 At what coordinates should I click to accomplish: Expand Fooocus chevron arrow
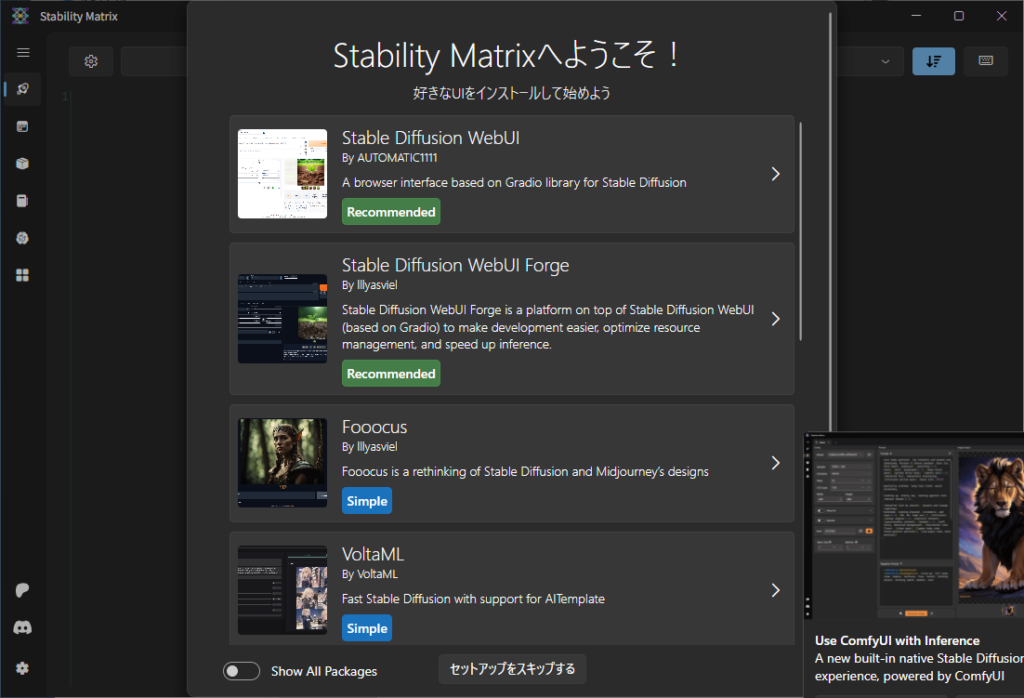tap(775, 463)
